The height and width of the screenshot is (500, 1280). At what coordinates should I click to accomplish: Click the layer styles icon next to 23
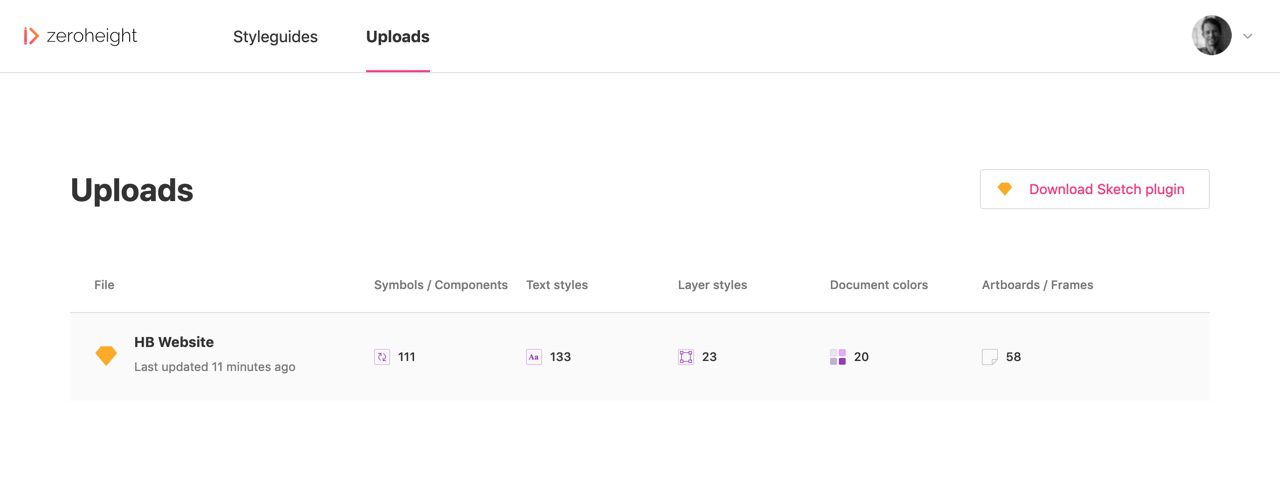coord(686,357)
